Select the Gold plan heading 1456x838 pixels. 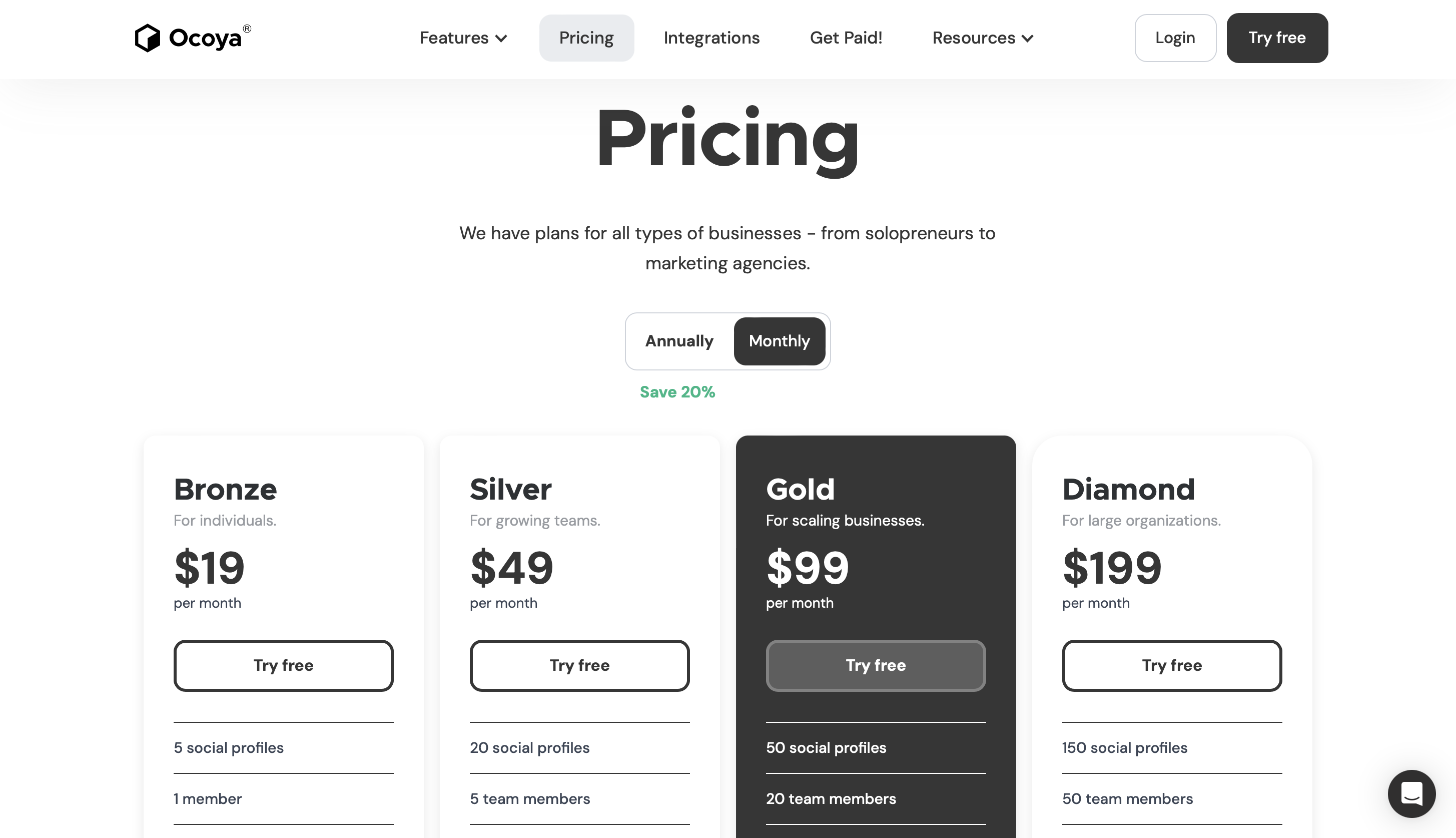pyautogui.click(x=800, y=490)
